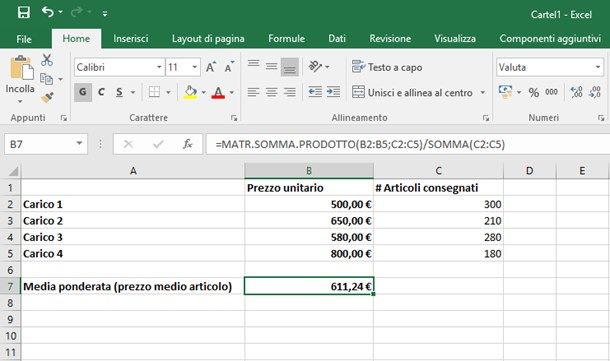This screenshot has width=610, height=361.
Task: Open the File tab
Action: [24, 39]
